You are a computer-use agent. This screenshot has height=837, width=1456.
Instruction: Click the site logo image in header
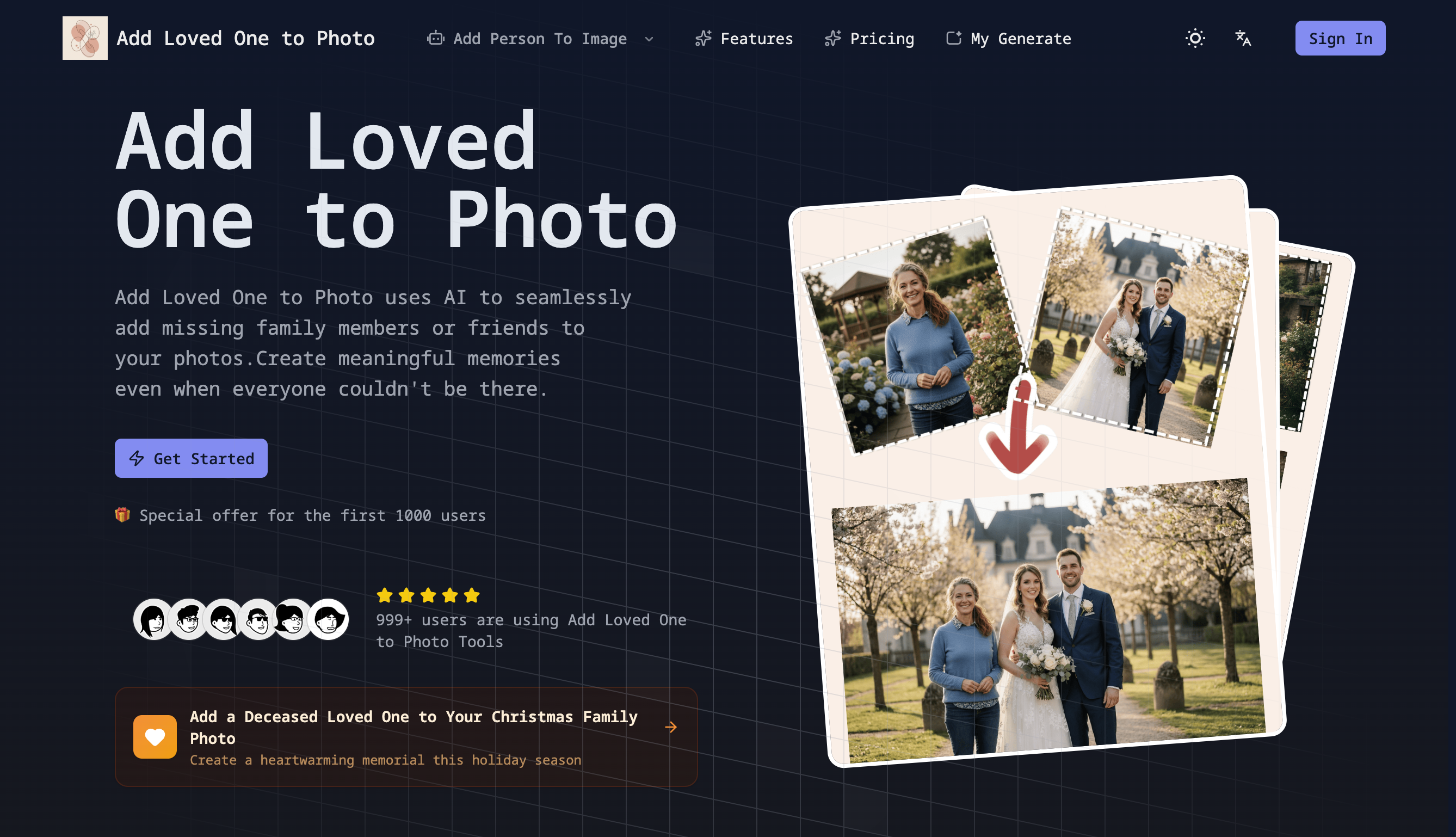pos(85,38)
